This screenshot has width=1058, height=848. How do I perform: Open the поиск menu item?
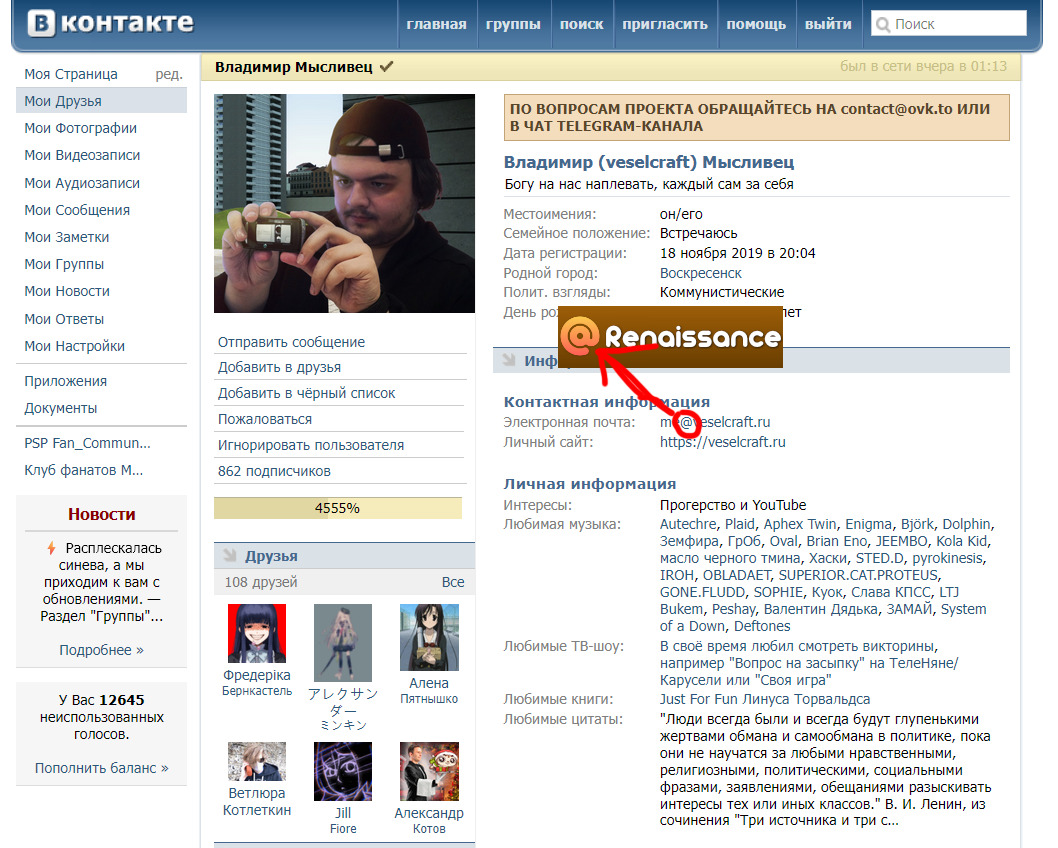pos(582,24)
